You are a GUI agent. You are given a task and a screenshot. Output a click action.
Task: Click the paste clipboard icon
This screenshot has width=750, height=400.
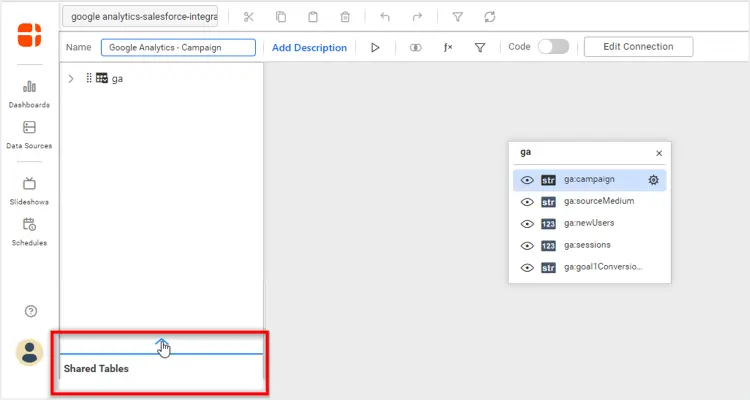(313, 17)
